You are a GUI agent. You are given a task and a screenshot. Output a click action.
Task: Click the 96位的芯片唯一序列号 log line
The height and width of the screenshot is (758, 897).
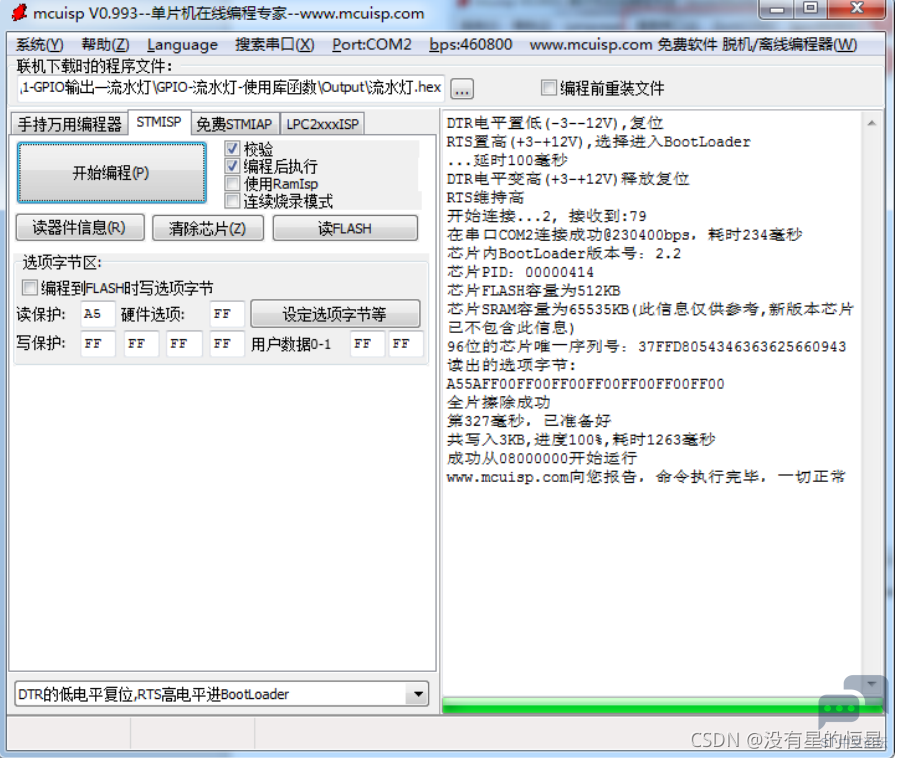coord(646,346)
